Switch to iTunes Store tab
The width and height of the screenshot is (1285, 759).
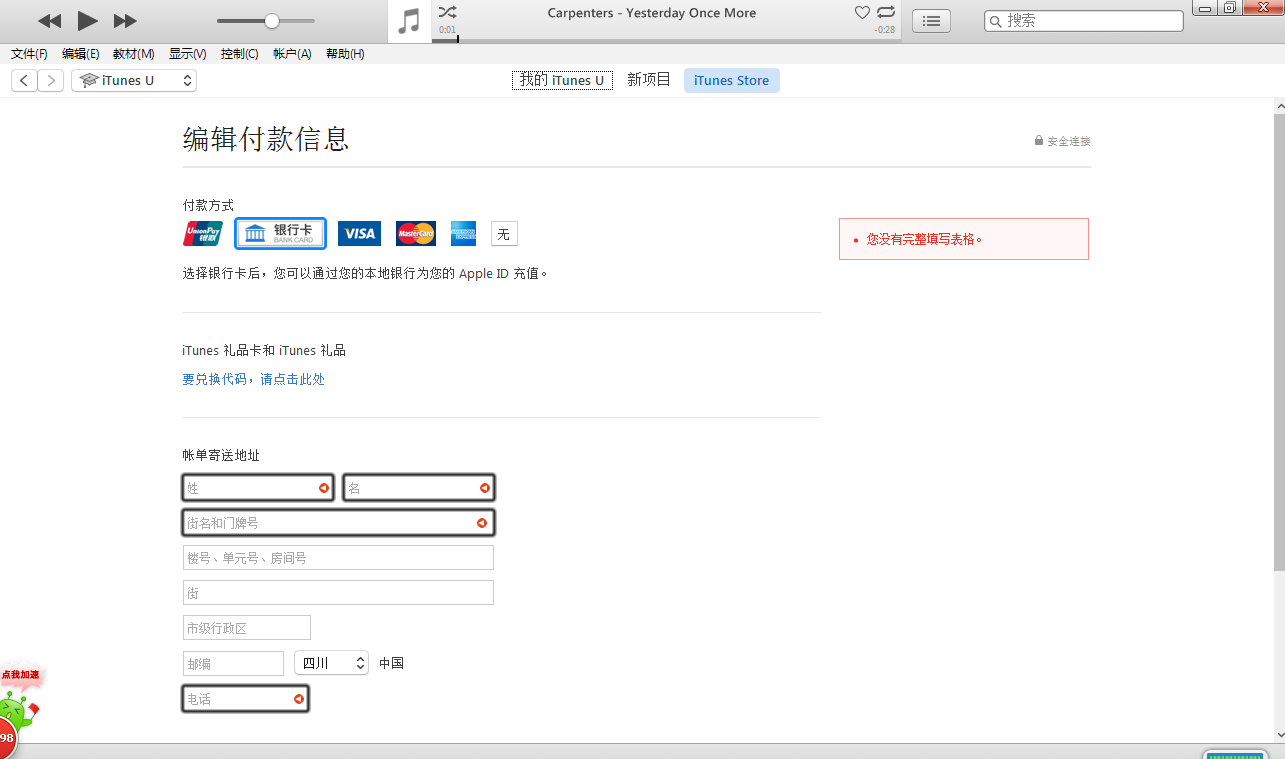(x=732, y=81)
